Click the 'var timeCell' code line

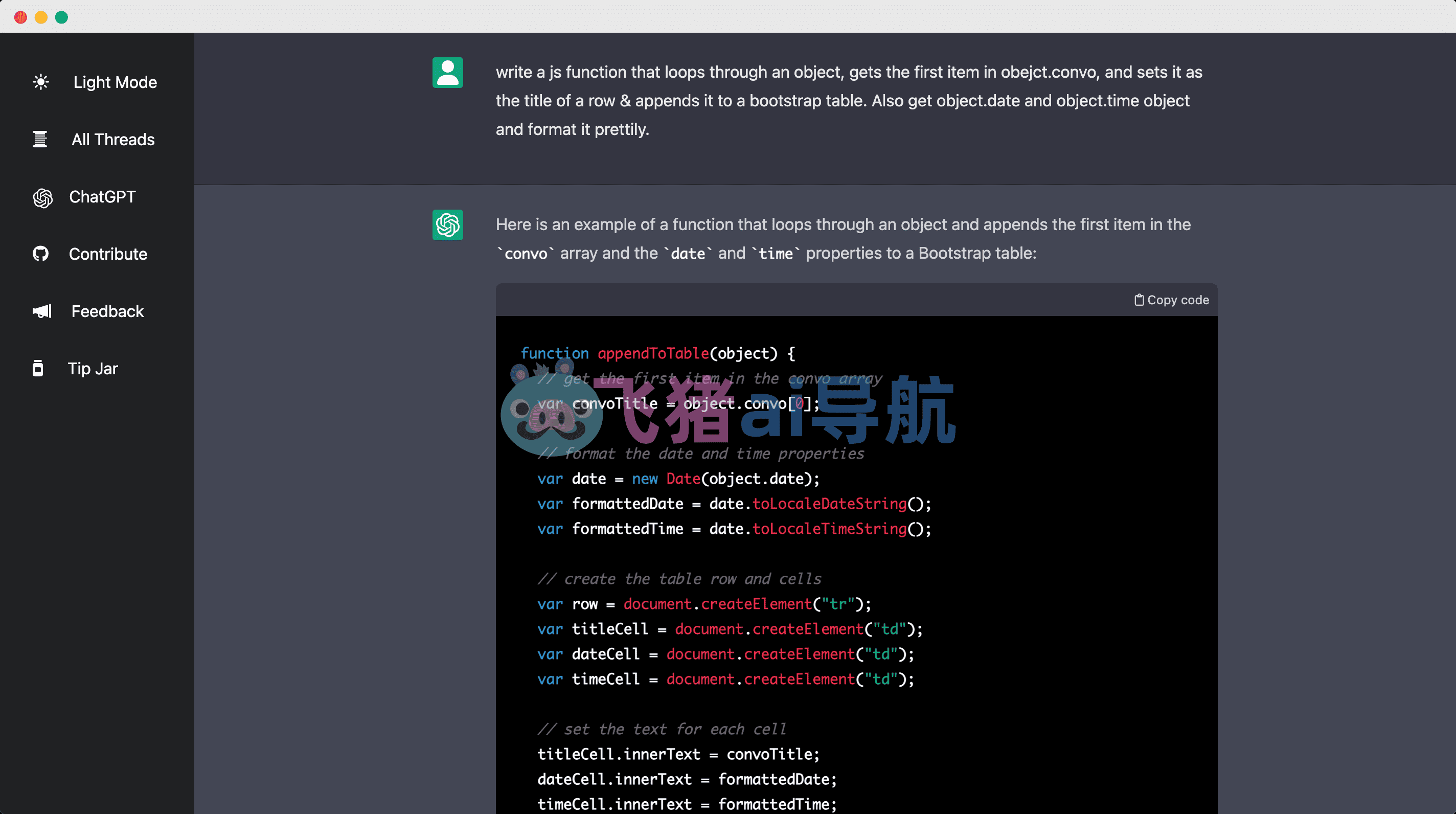726,679
